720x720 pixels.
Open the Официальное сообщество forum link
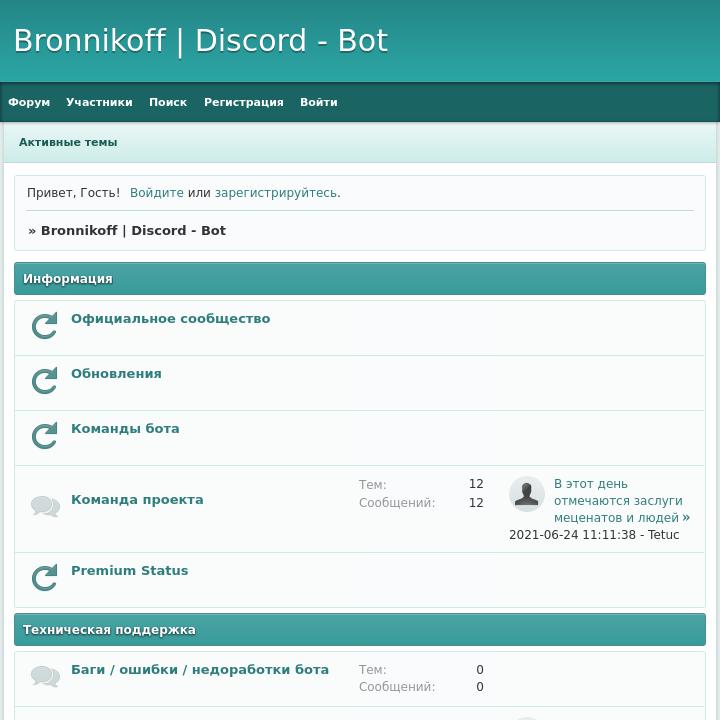click(x=170, y=319)
